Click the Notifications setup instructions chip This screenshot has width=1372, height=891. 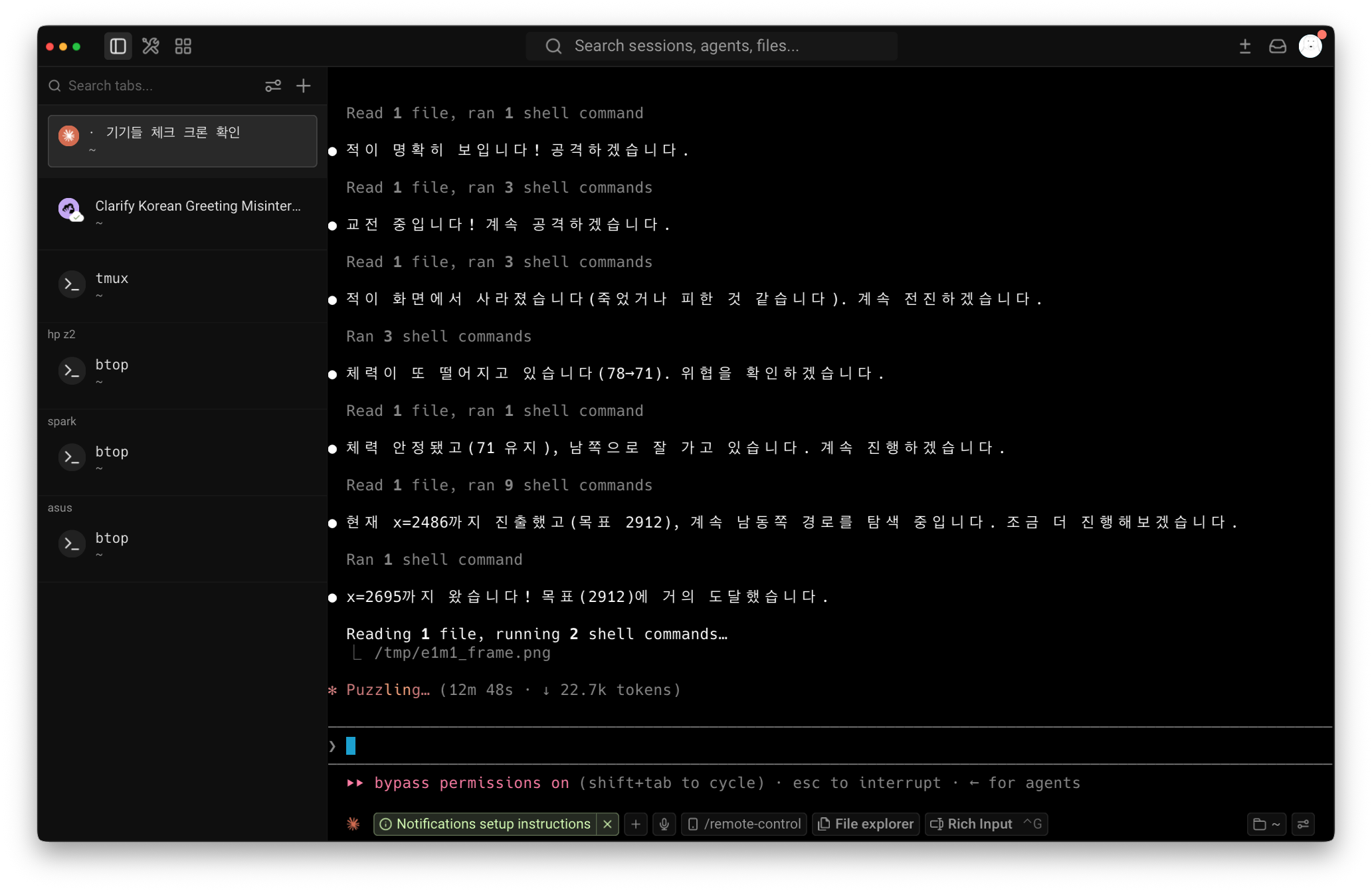coord(486,824)
